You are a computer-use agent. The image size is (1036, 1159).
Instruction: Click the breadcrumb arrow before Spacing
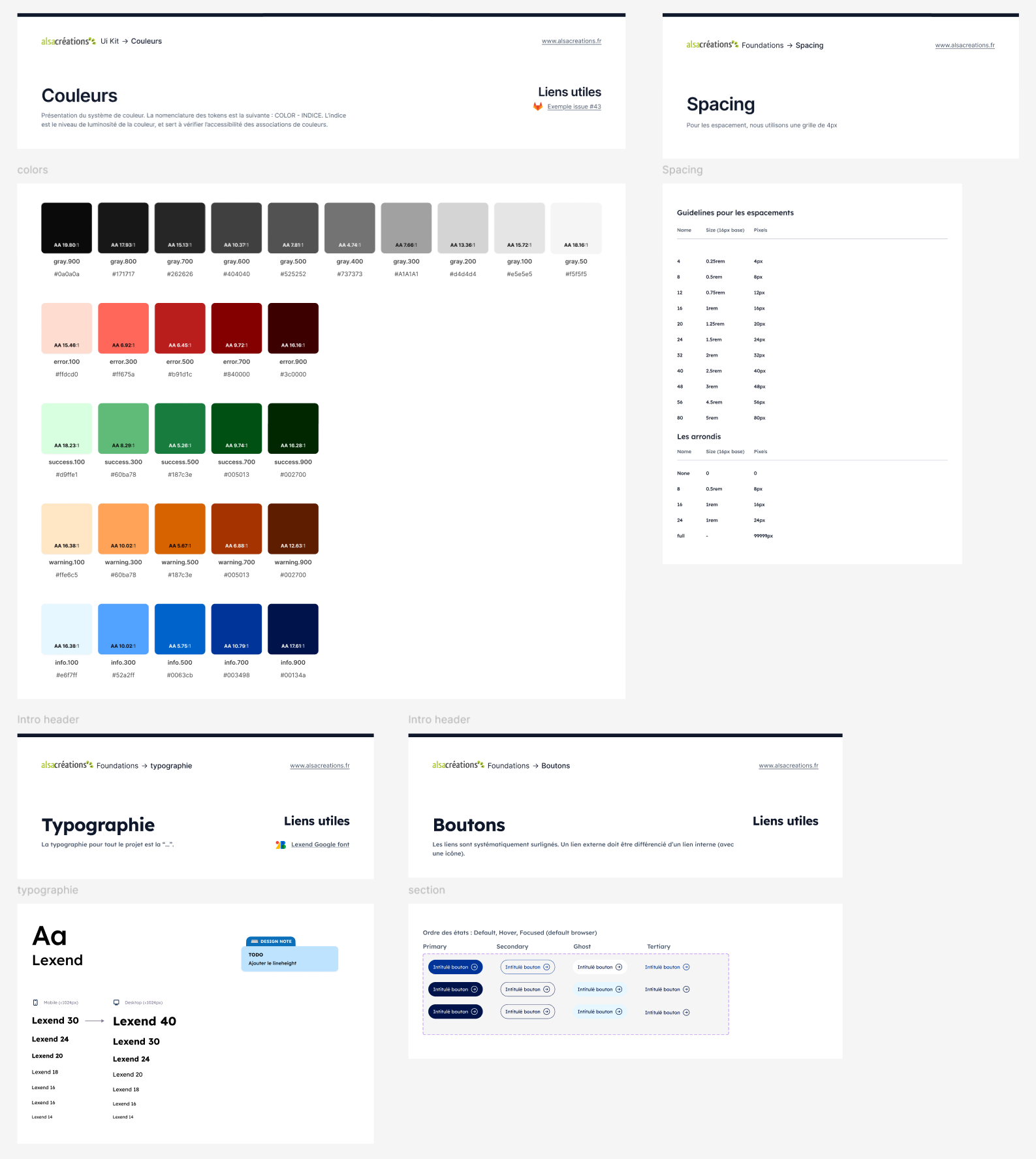pos(790,46)
